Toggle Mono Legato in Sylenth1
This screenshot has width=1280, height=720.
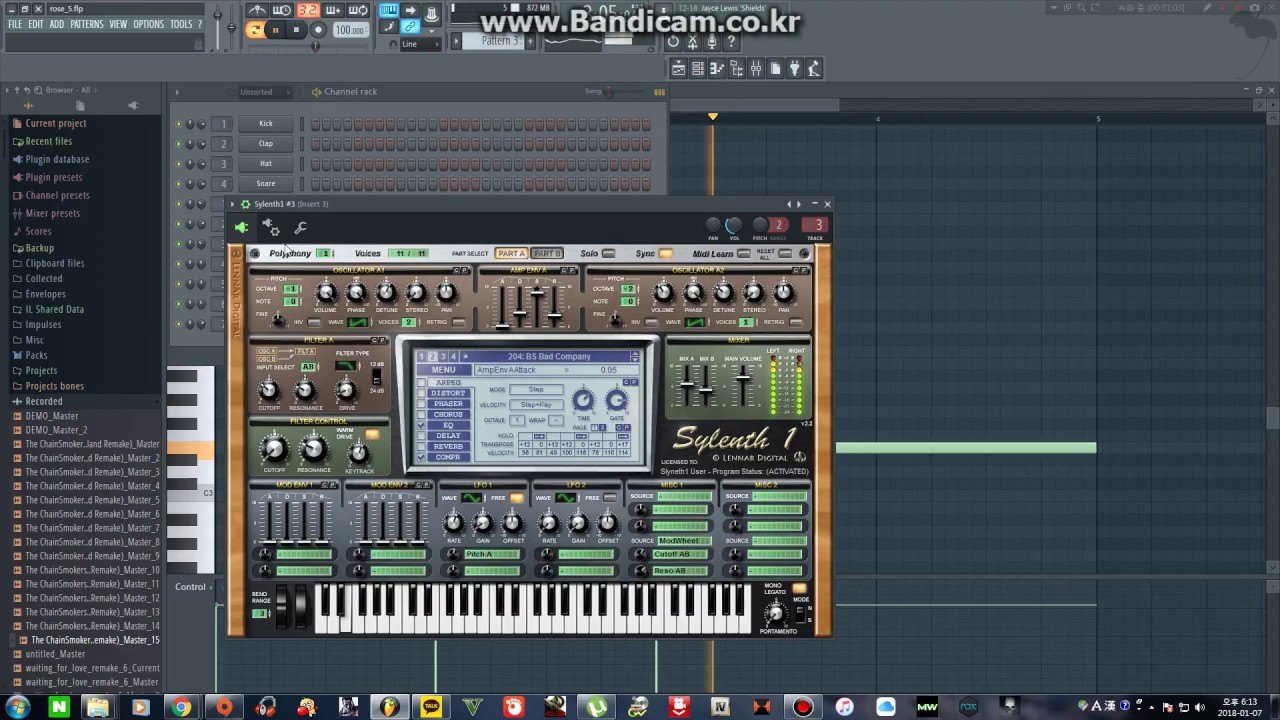pyautogui.click(x=799, y=588)
